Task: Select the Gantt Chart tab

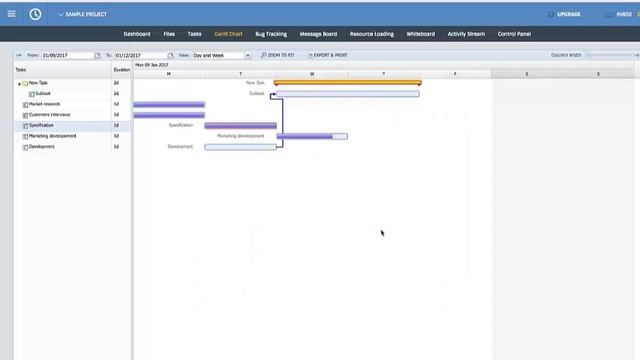Action: click(x=228, y=34)
